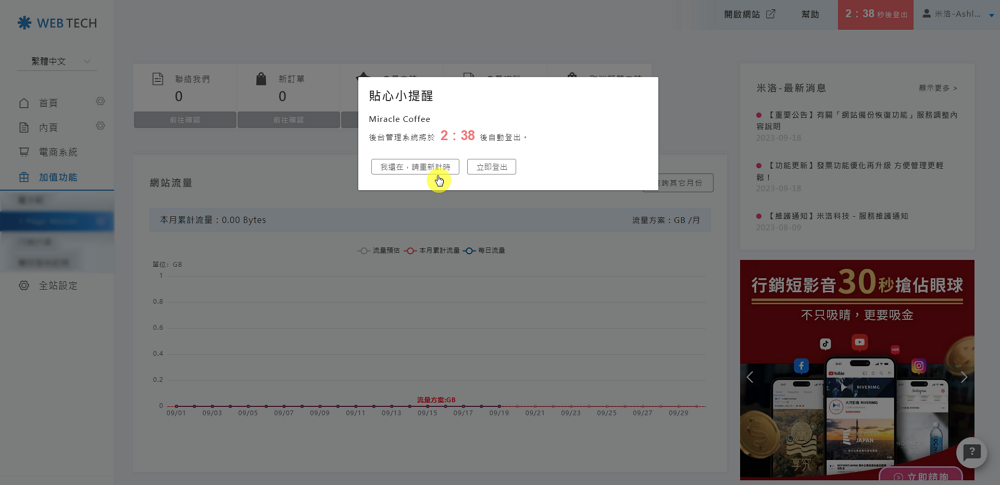Screen dimensions: 1000x485
Task: Click the gear icon next to 首頁
Action: tap(100, 102)
